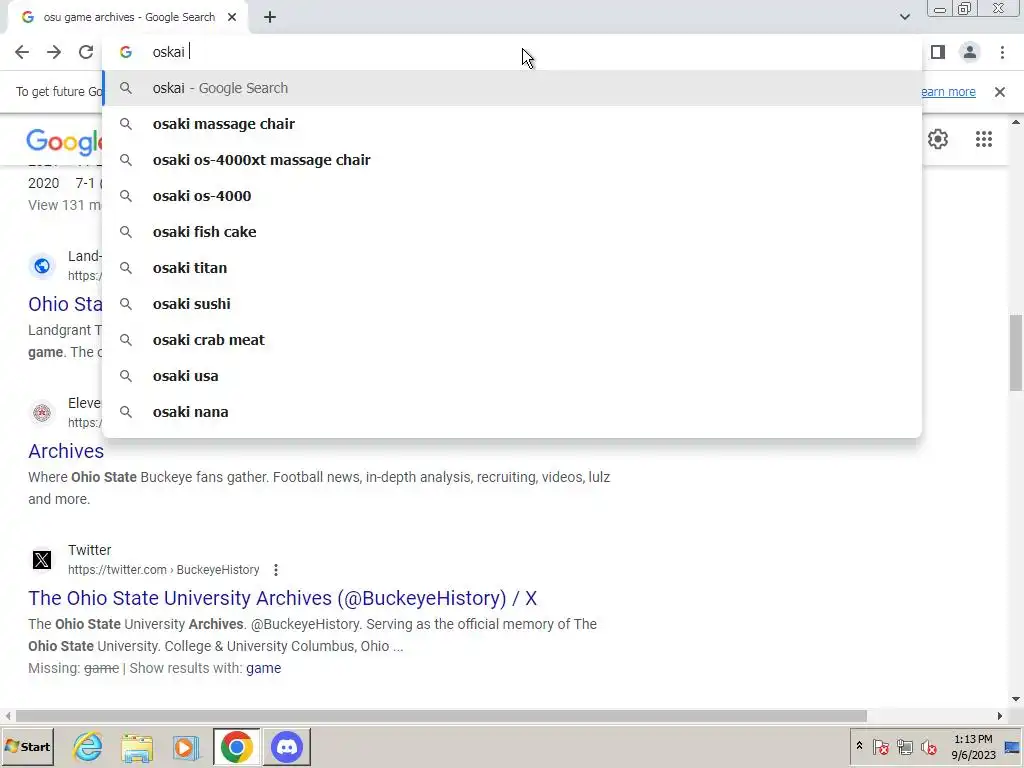Open the Archives search result link
Viewport: 1024px width, 768px height.
pyautogui.click(x=66, y=451)
